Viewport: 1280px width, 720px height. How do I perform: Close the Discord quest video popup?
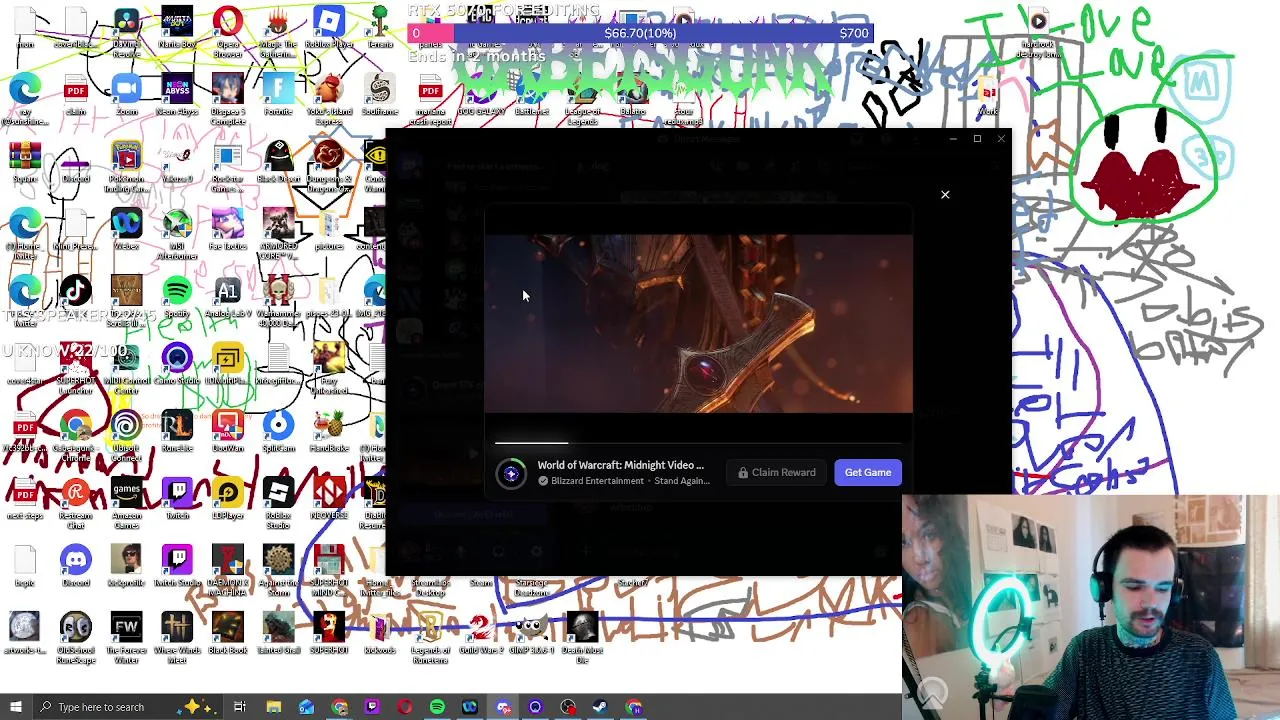[945, 195]
